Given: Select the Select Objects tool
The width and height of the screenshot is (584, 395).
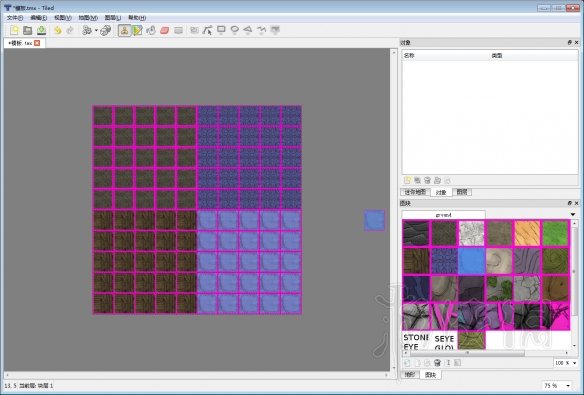Looking at the screenshot, I should (x=194, y=30).
